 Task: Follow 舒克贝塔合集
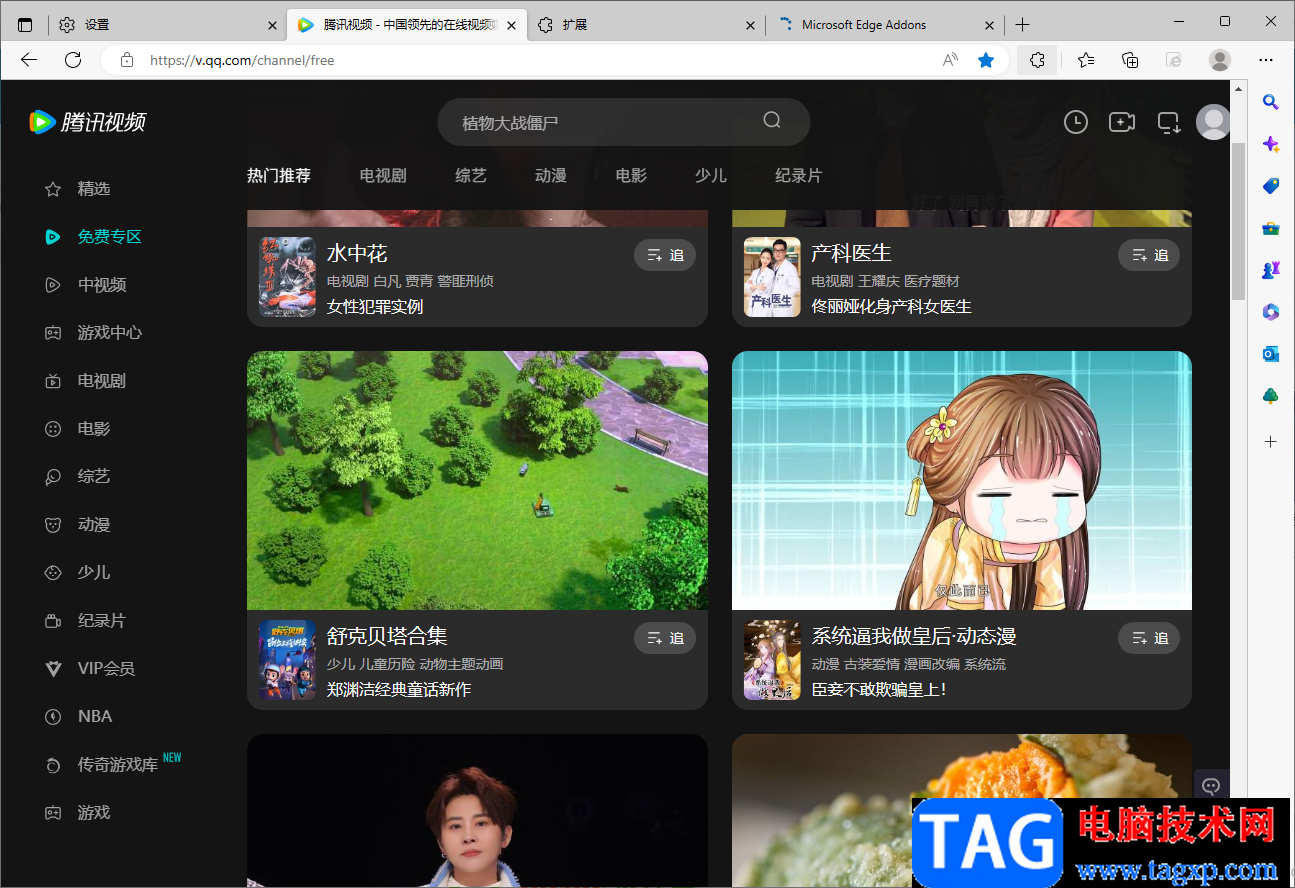(x=665, y=638)
